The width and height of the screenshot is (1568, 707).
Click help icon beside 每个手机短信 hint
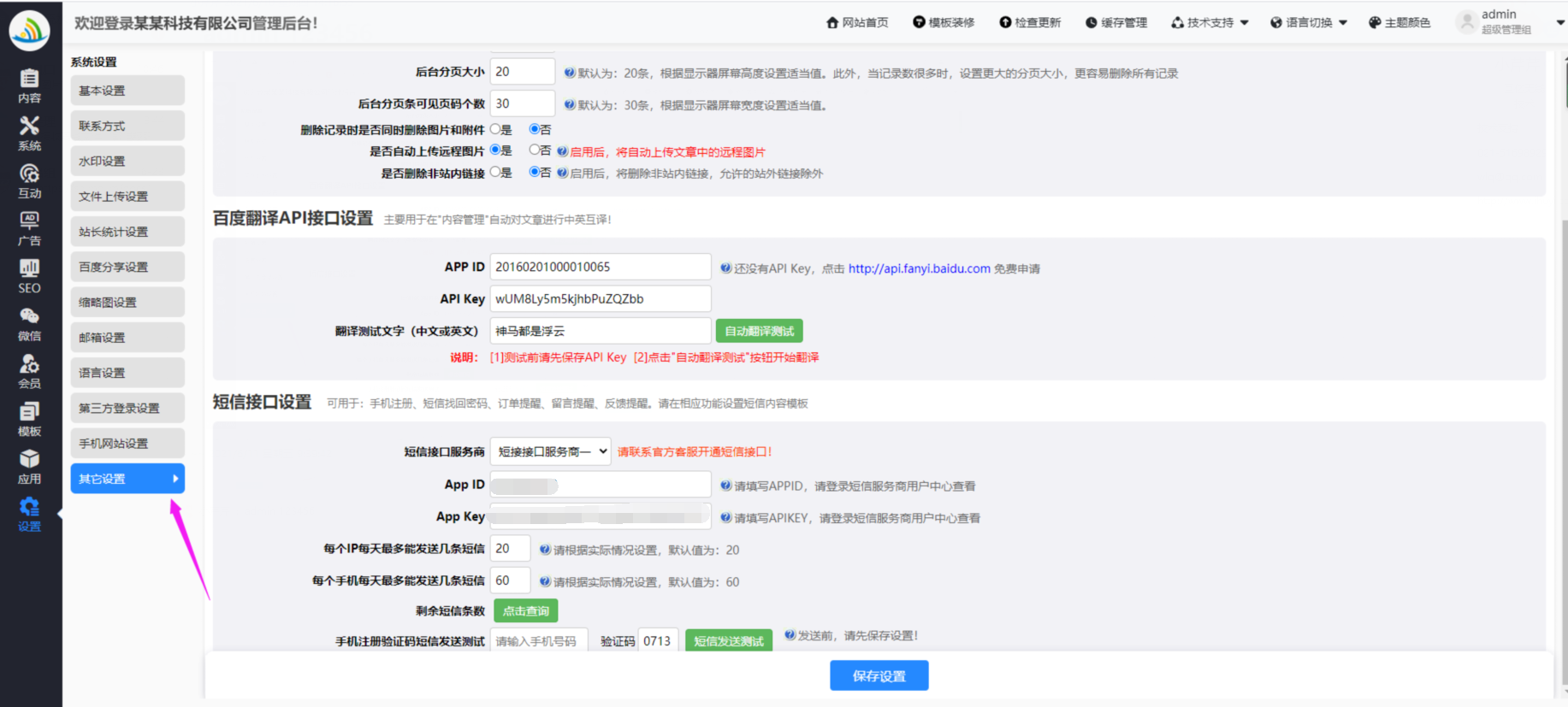click(x=545, y=581)
